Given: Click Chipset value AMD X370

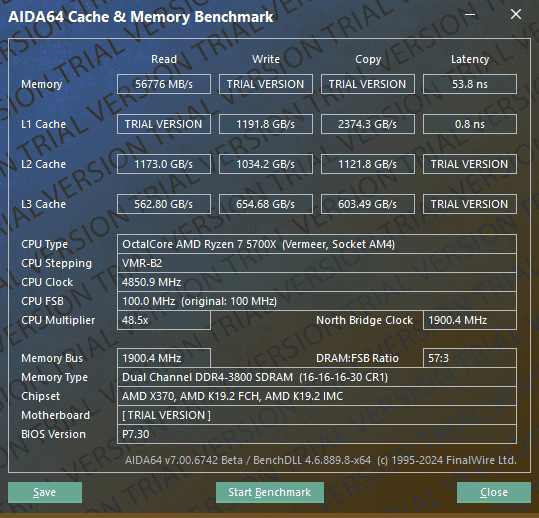Looking at the screenshot, I should pyautogui.click(x=317, y=396).
